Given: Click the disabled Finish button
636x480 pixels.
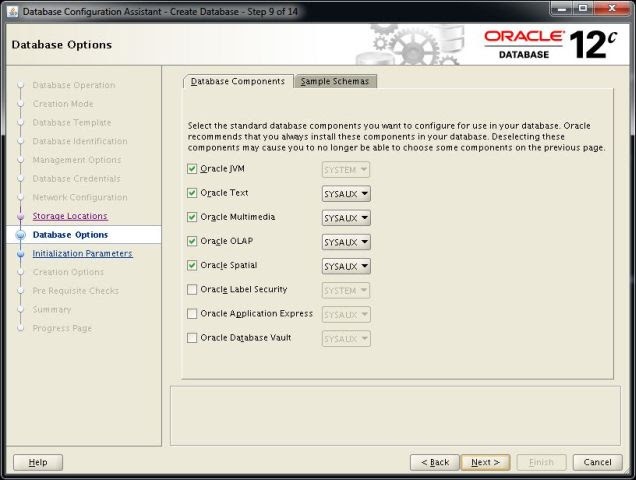Looking at the screenshot, I should (x=541, y=462).
